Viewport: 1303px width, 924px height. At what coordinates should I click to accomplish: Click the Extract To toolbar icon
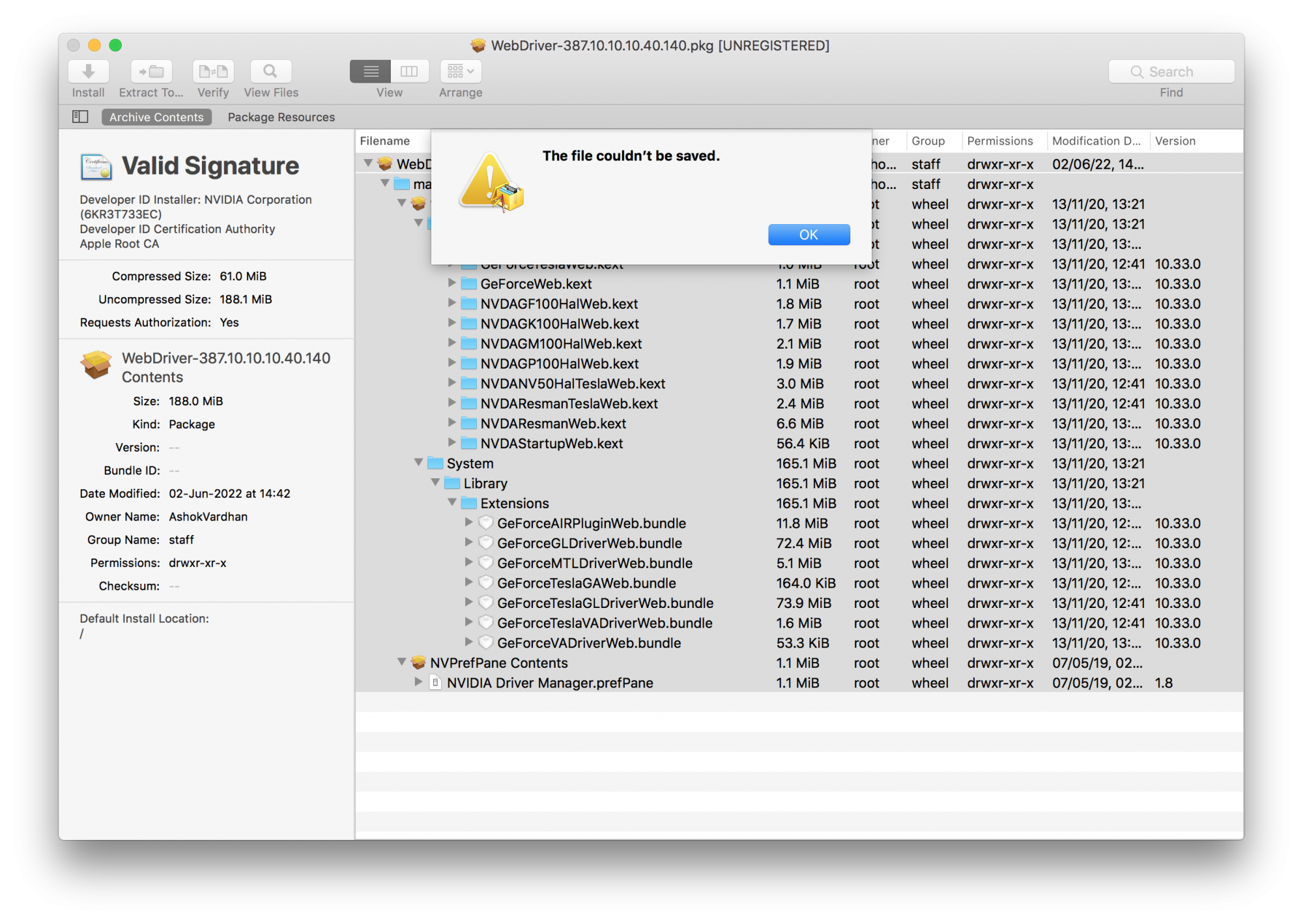(x=151, y=71)
